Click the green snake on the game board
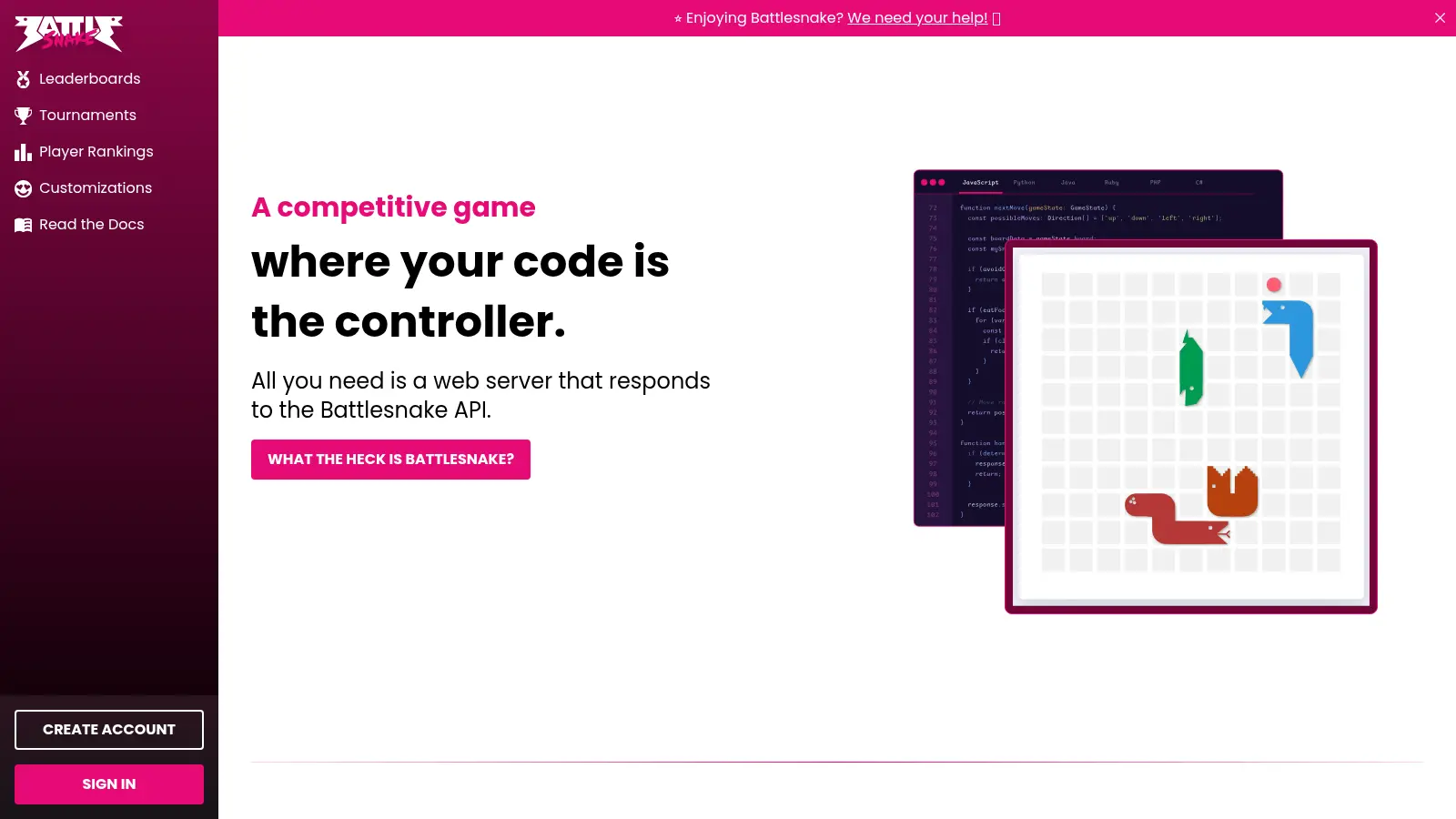 pos(1191,369)
